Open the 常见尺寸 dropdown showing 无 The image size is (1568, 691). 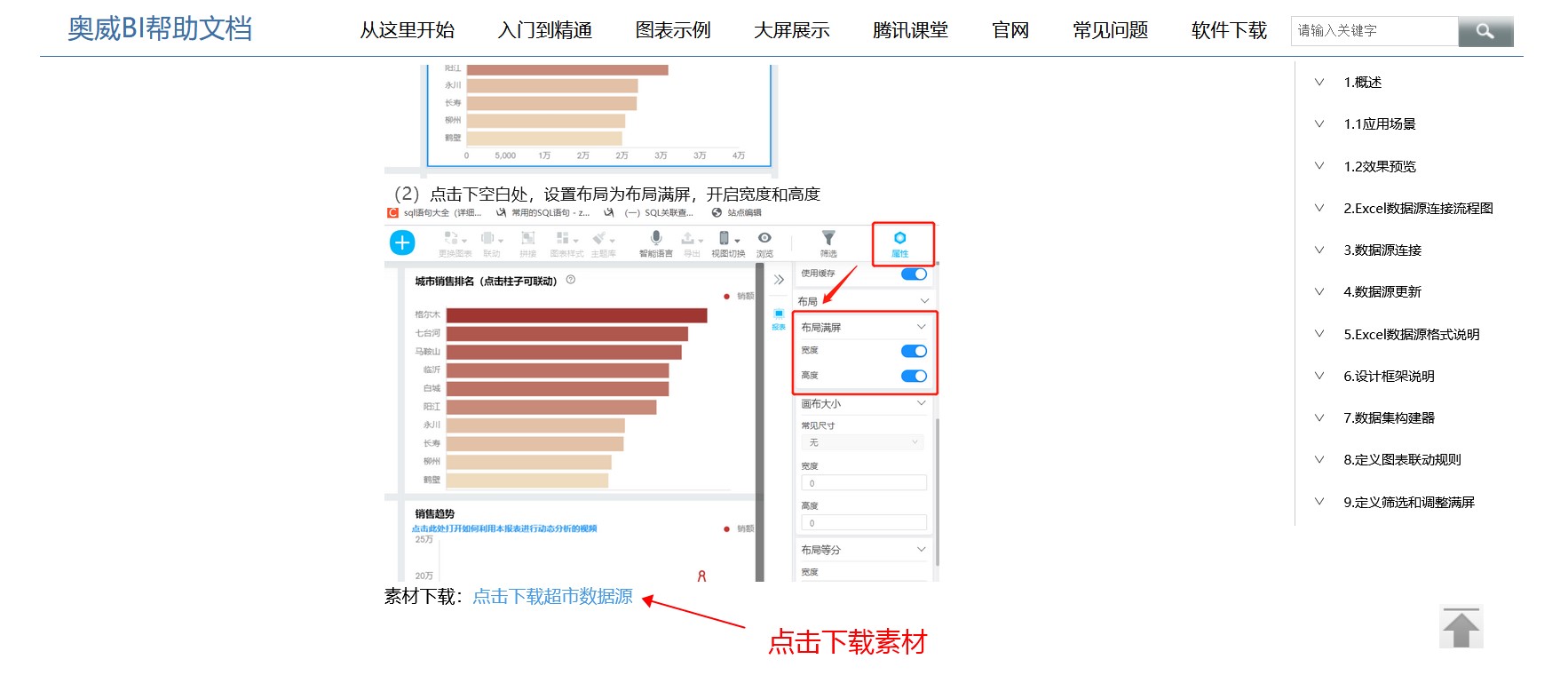(x=863, y=442)
